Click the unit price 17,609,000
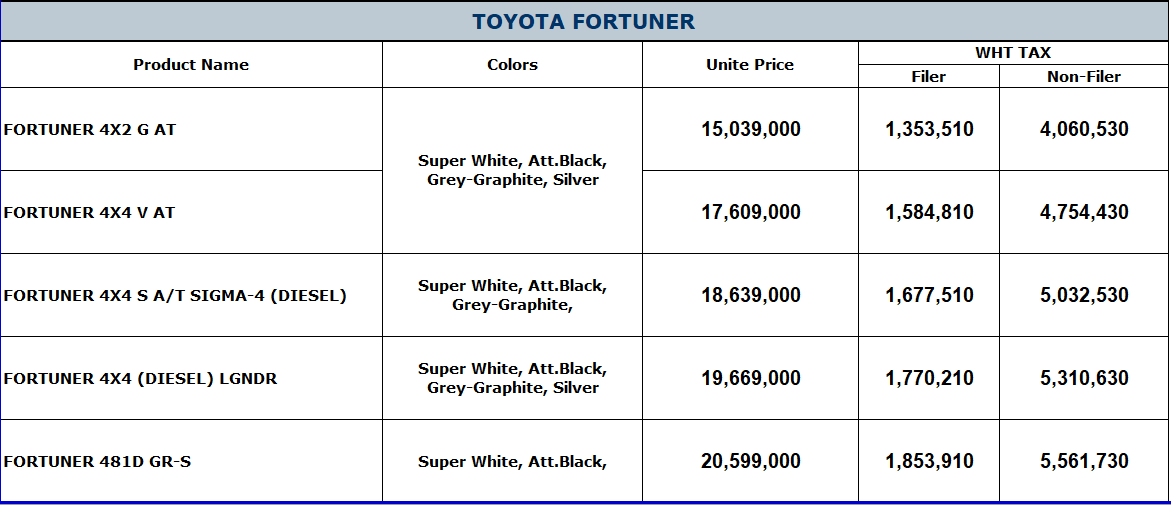 pos(750,212)
